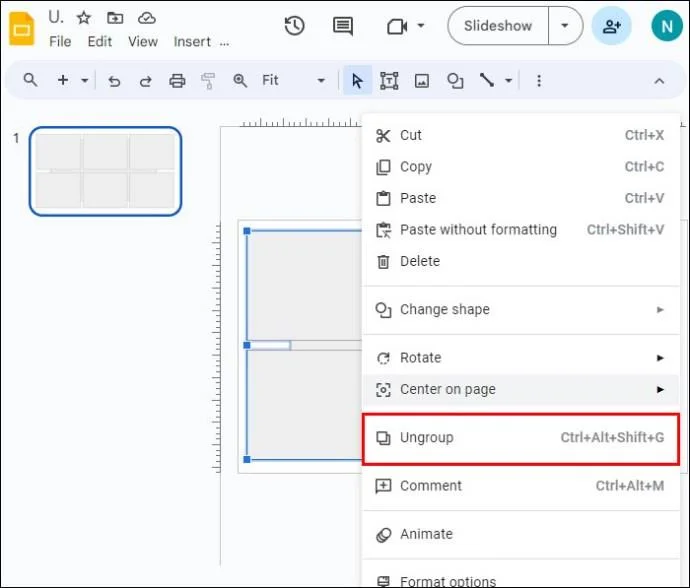Image resolution: width=690 pixels, height=588 pixels.
Task: Expand Rotate submenu
Action: [x=660, y=358]
